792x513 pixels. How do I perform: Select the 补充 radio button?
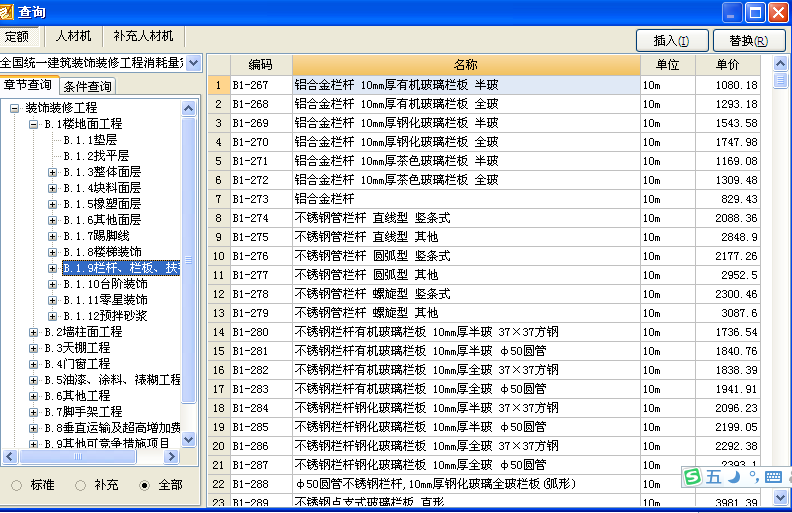point(80,485)
